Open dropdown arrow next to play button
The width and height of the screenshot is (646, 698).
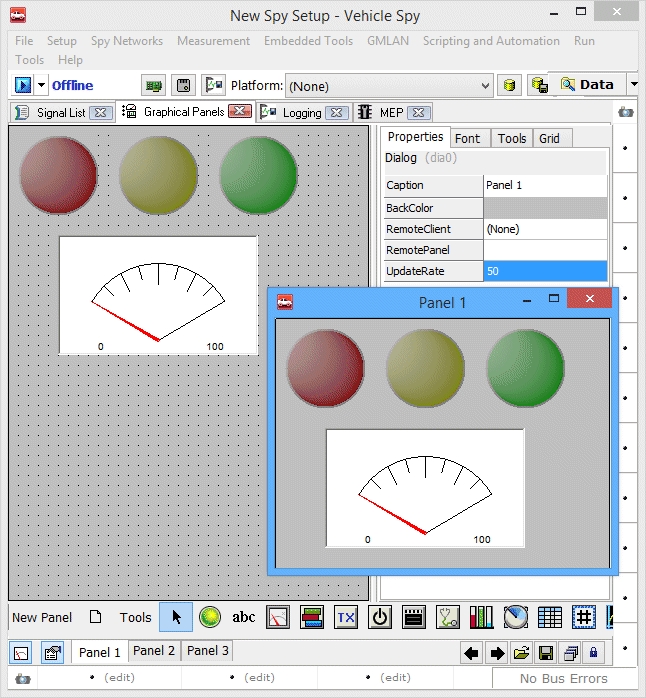42,85
